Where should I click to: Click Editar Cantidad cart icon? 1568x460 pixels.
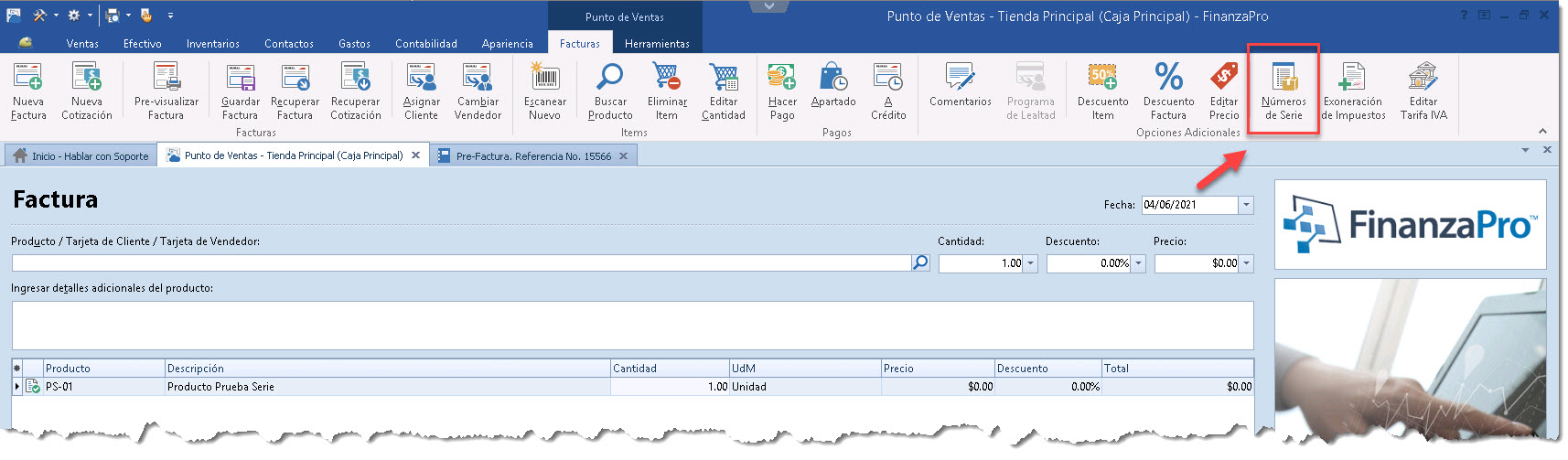724,77
